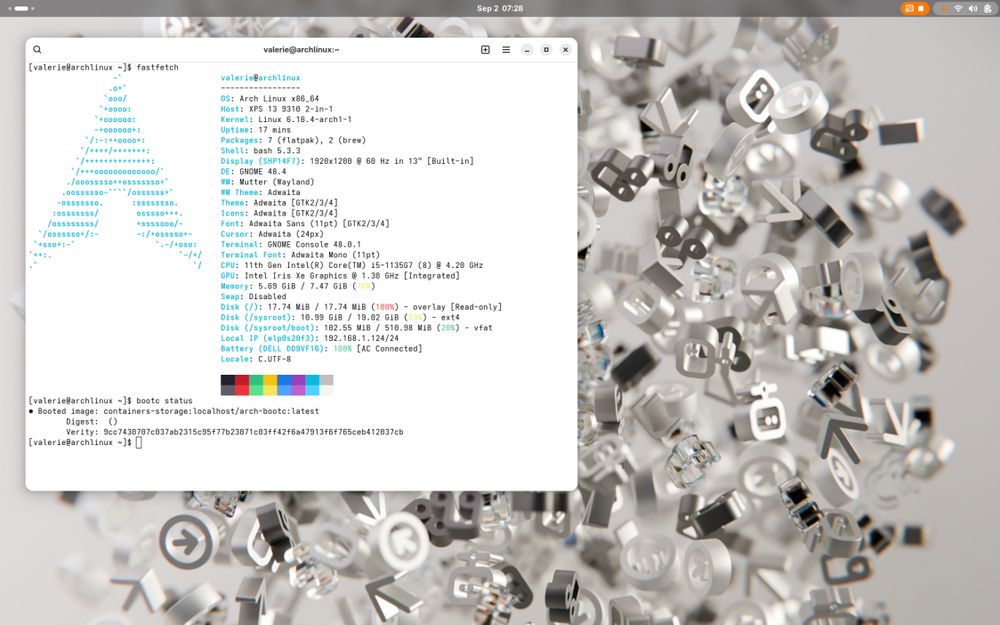Click the Terminal Font: Adwaita Mono line
This screenshot has height=625, width=1000.
point(300,254)
